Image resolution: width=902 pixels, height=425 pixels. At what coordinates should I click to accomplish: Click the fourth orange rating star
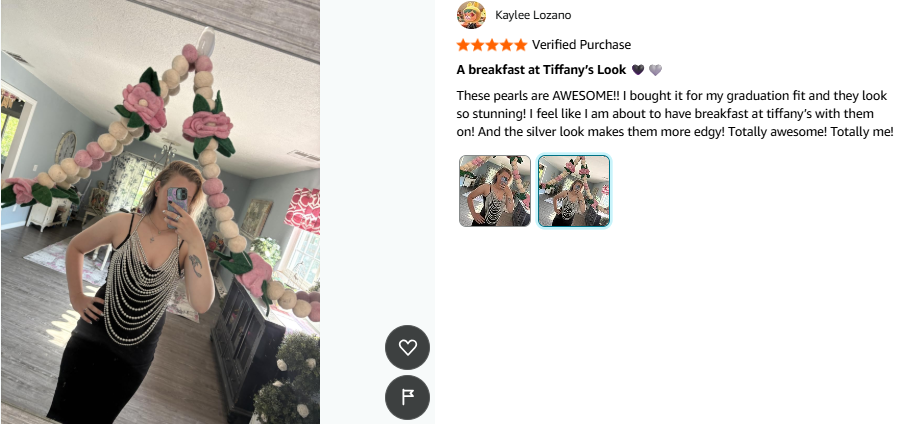506,45
